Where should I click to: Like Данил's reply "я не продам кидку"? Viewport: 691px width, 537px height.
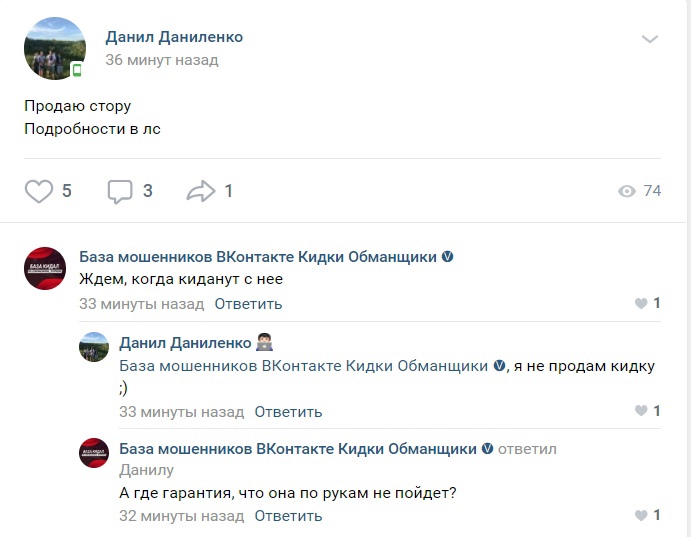(642, 411)
